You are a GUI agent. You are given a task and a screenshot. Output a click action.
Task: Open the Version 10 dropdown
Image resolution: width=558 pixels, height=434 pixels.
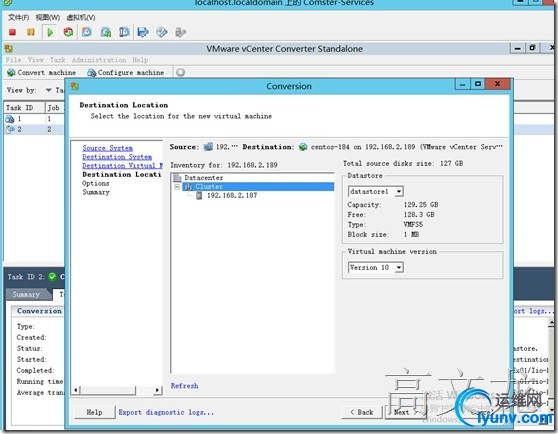pyautogui.click(x=399, y=268)
